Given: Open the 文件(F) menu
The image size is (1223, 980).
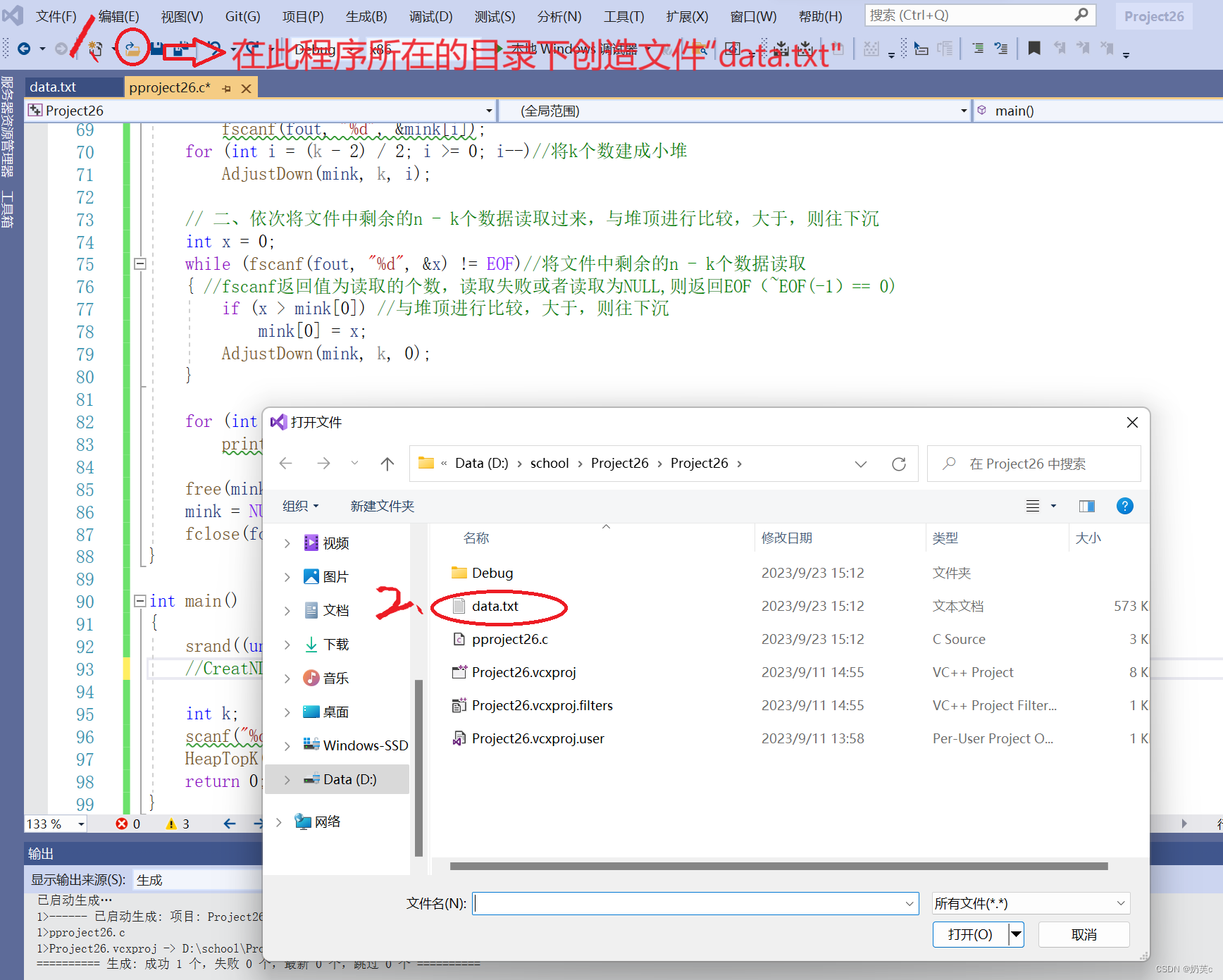Looking at the screenshot, I should pyautogui.click(x=56, y=16).
